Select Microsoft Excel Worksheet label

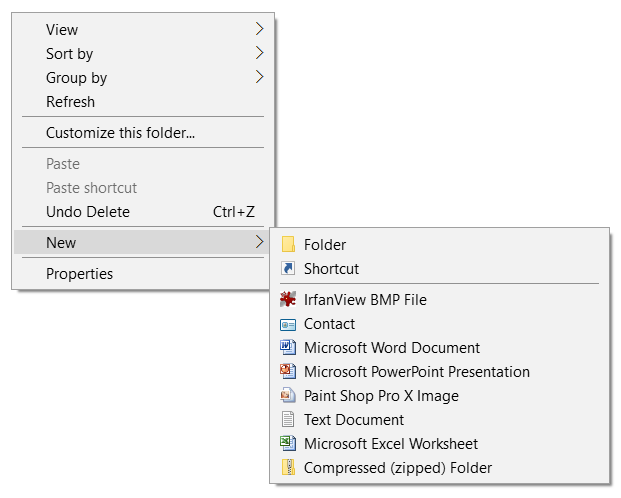point(391,444)
